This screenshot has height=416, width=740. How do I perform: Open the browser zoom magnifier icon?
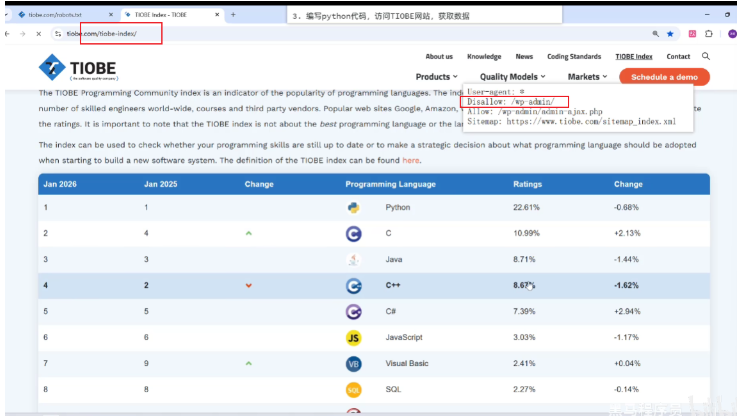(x=656, y=34)
